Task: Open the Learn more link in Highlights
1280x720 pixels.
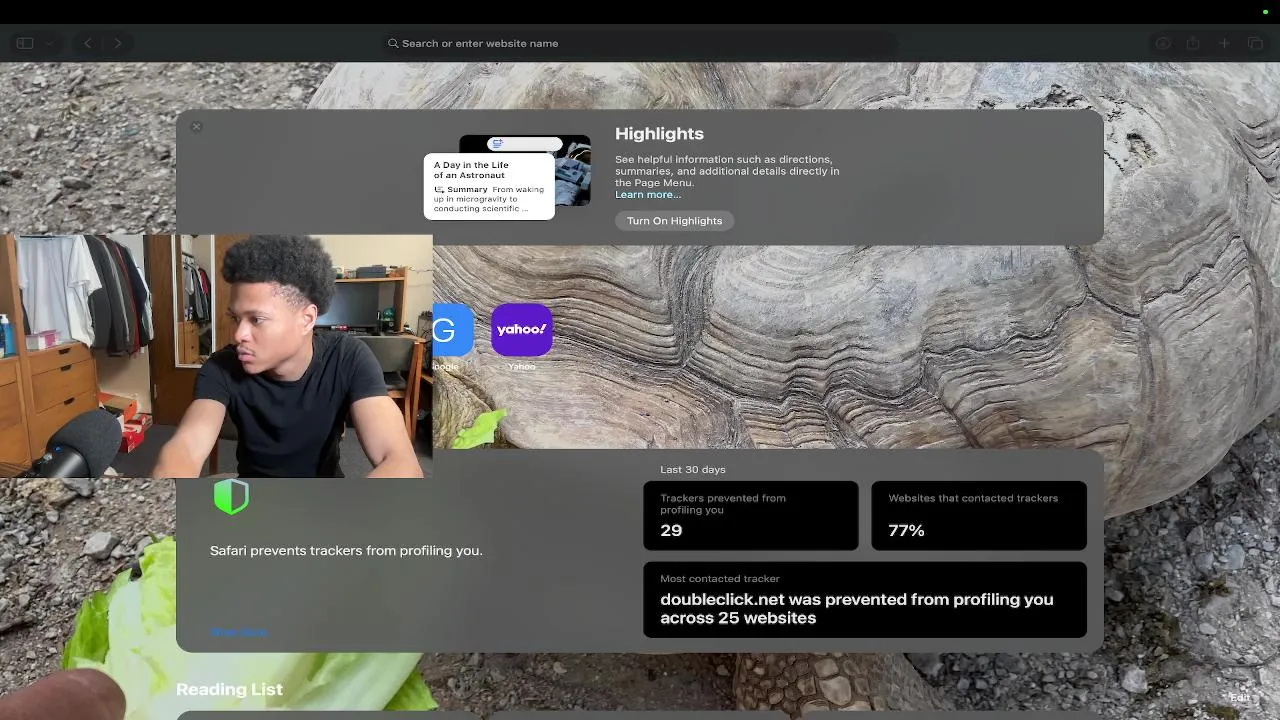Action: click(x=647, y=195)
